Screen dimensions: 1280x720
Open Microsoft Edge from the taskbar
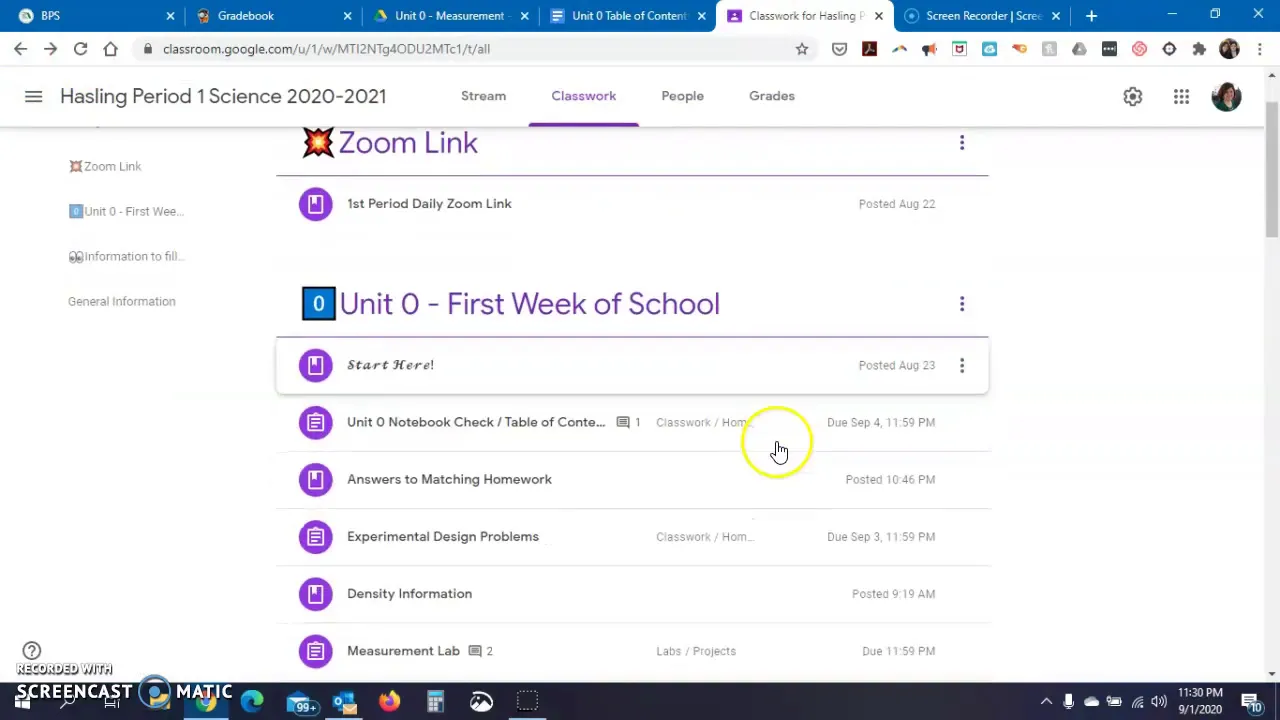pyautogui.click(x=252, y=702)
